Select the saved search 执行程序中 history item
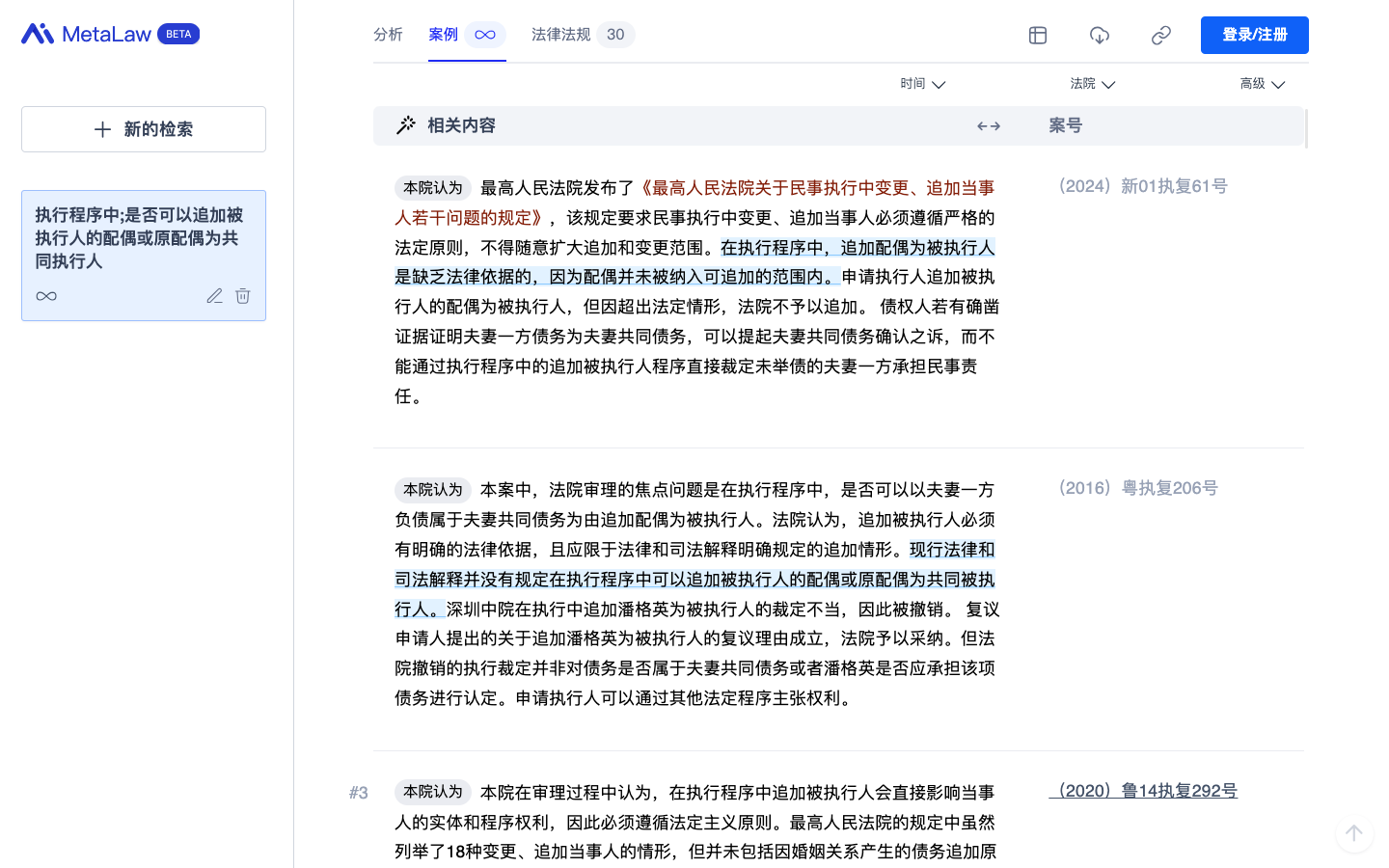 (x=139, y=238)
